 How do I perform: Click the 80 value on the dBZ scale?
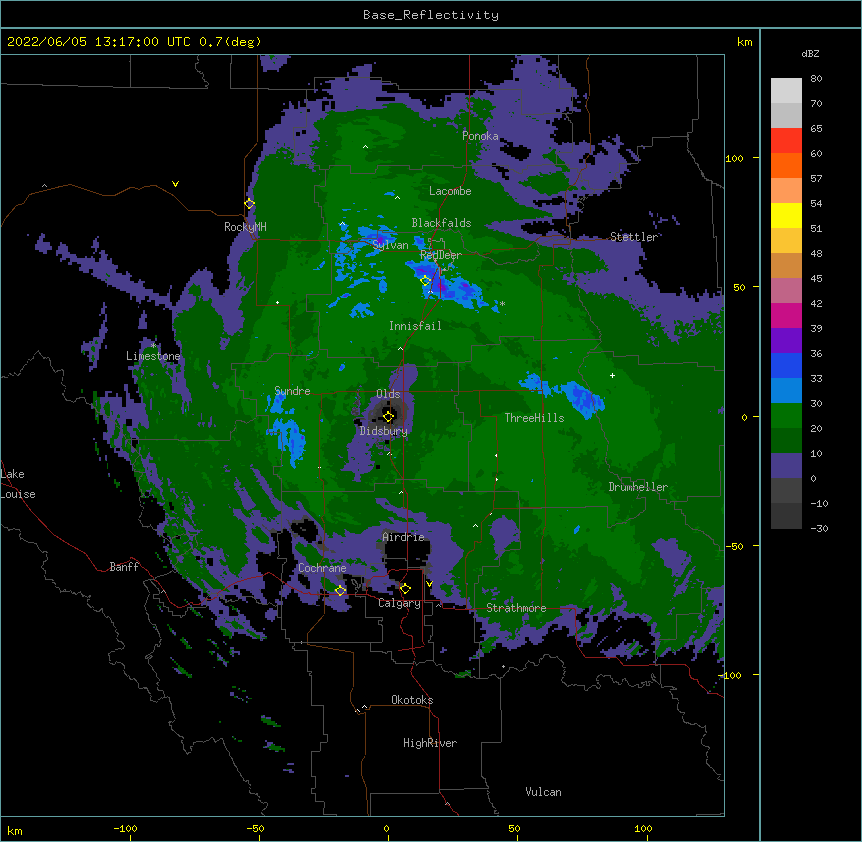(816, 79)
